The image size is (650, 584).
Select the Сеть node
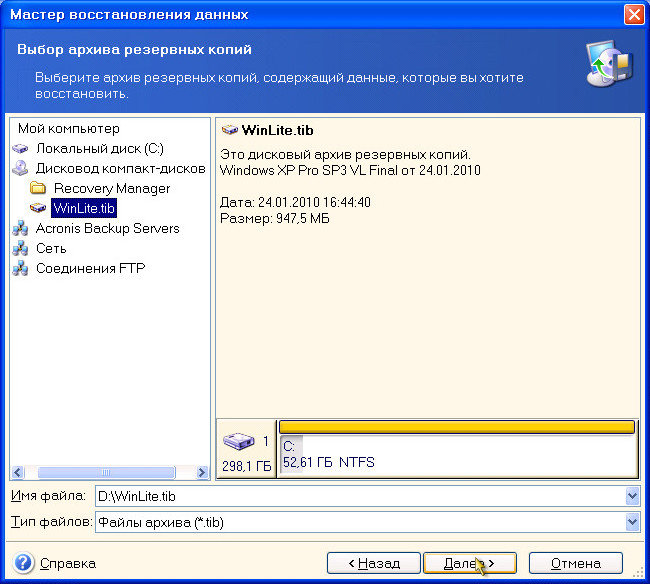tap(51, 248)
